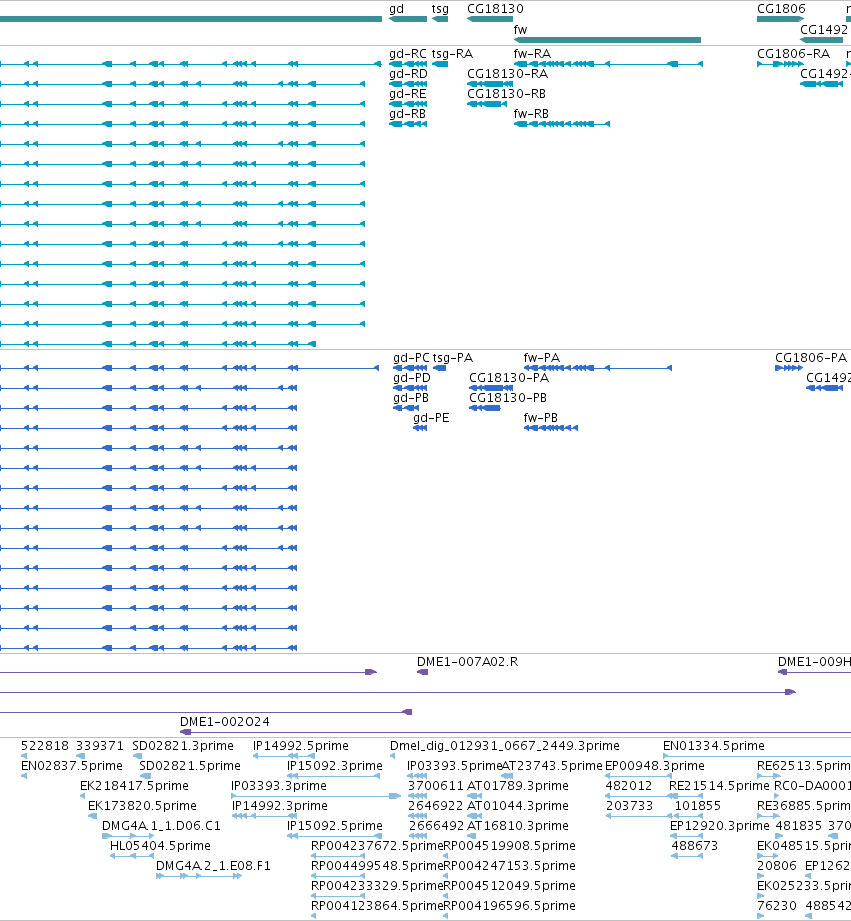
Task: Click EST EK218417.5prime
Action: tap(134, 786)
